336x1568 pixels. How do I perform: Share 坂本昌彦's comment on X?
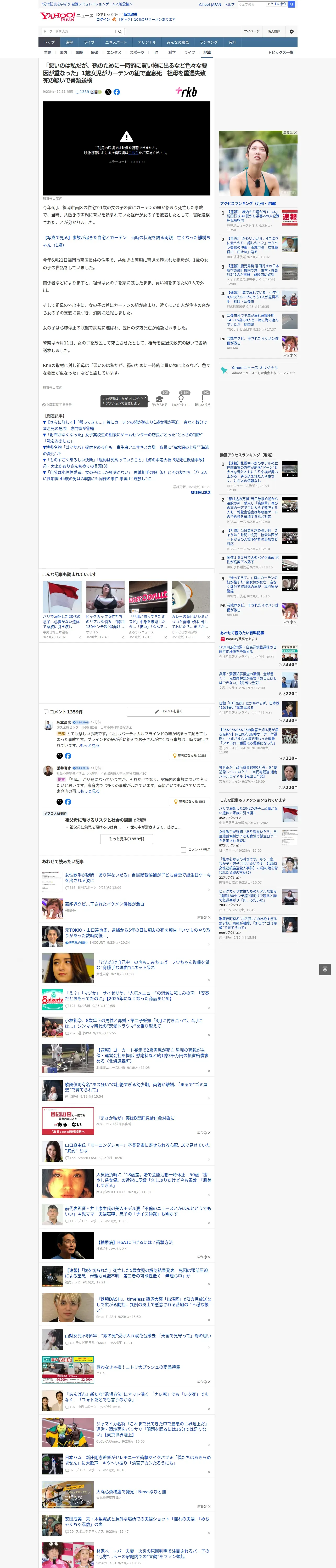(x=60, y=756)
